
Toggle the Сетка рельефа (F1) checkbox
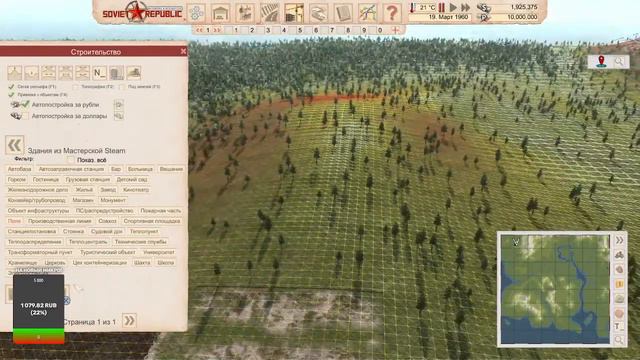coord(11,87)
